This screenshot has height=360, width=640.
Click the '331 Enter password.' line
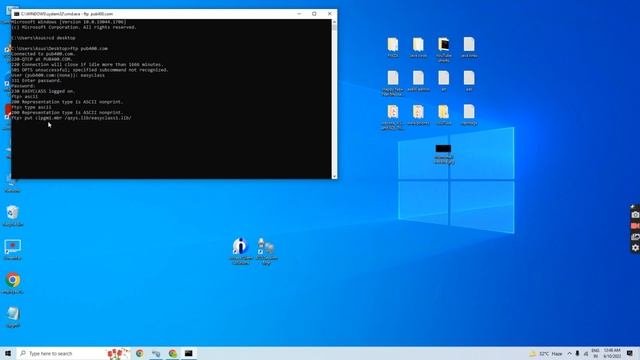pyautogui.click(x=37, y=81)
